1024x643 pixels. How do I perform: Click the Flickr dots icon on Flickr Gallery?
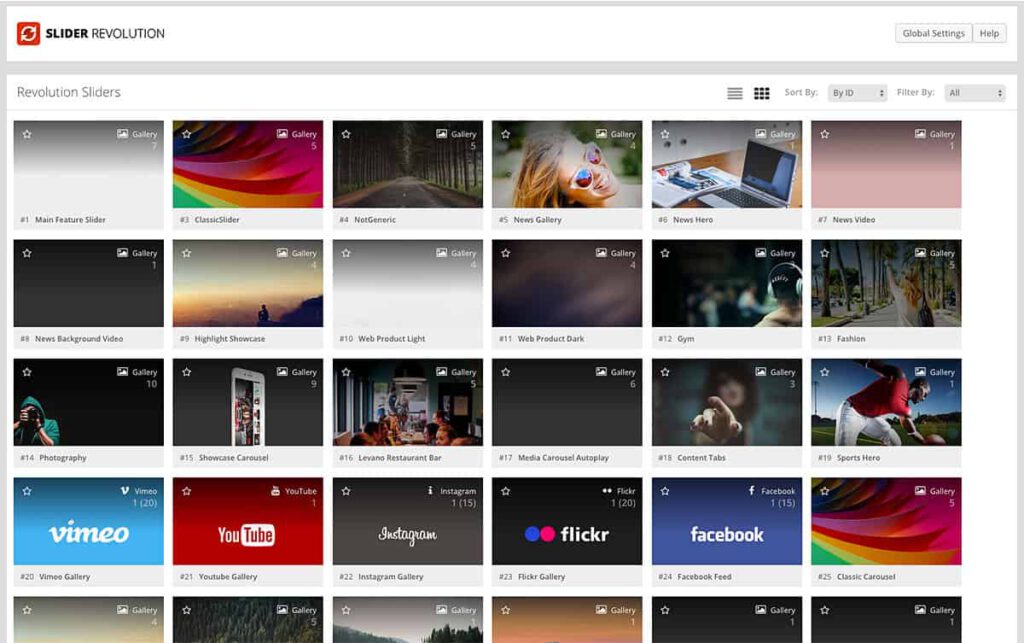(x=607, y=490)
